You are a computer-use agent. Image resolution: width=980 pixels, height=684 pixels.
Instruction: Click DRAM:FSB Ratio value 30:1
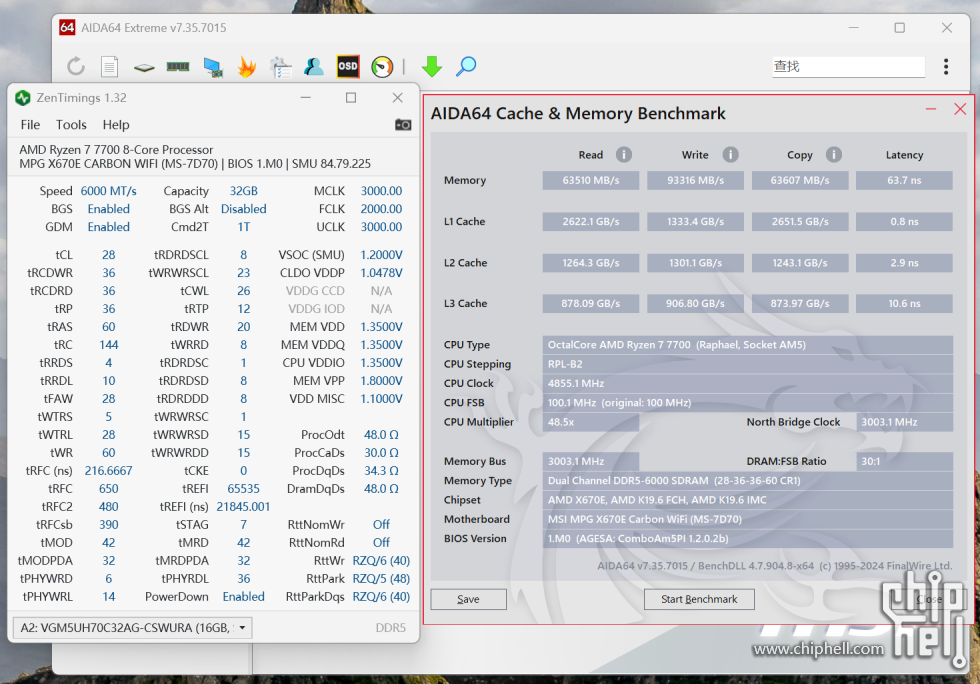[904, 461]
